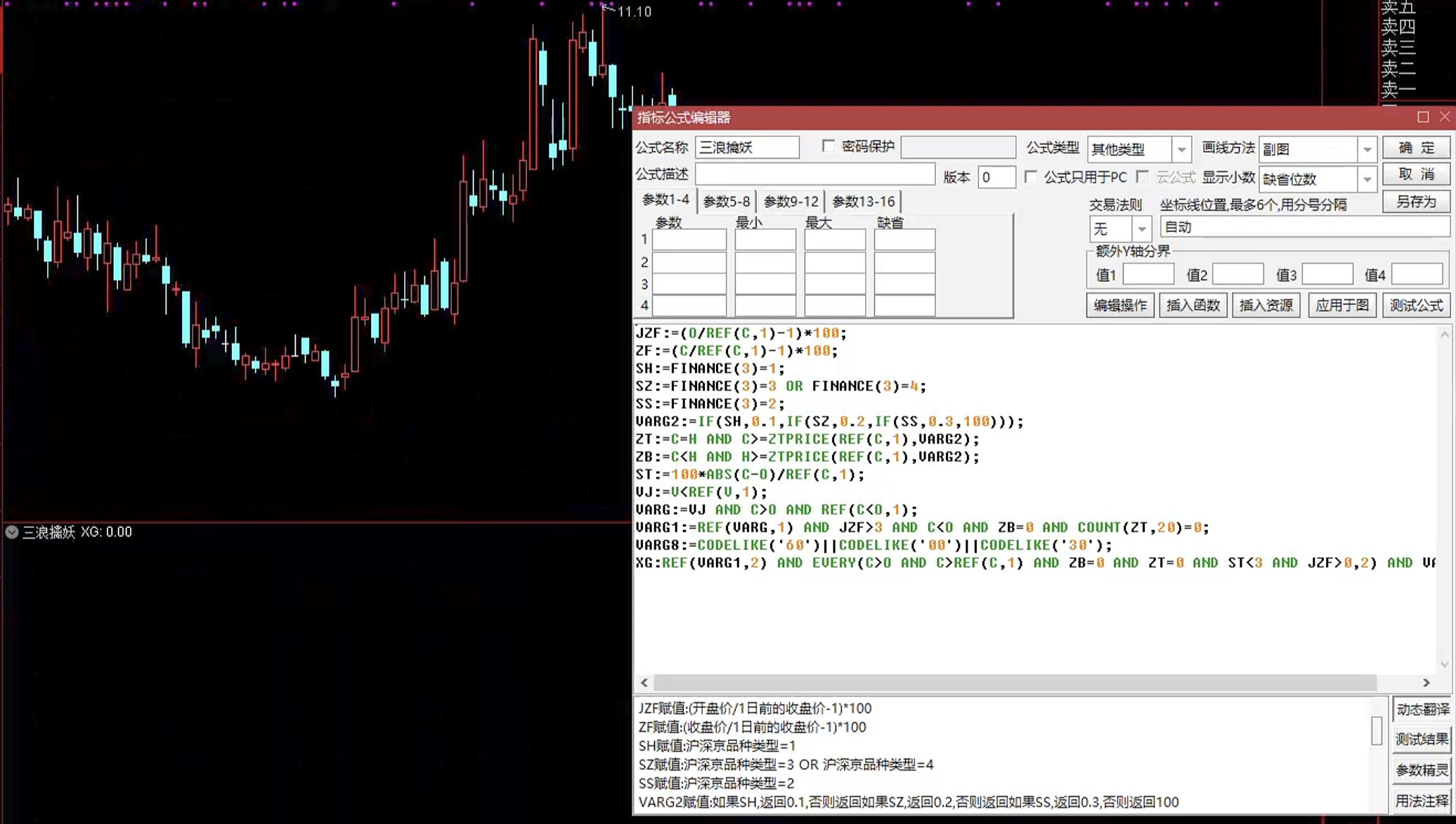Click the 取消 button
1456x824 pixels.
pyautogui.click(x=1416, y=174)
